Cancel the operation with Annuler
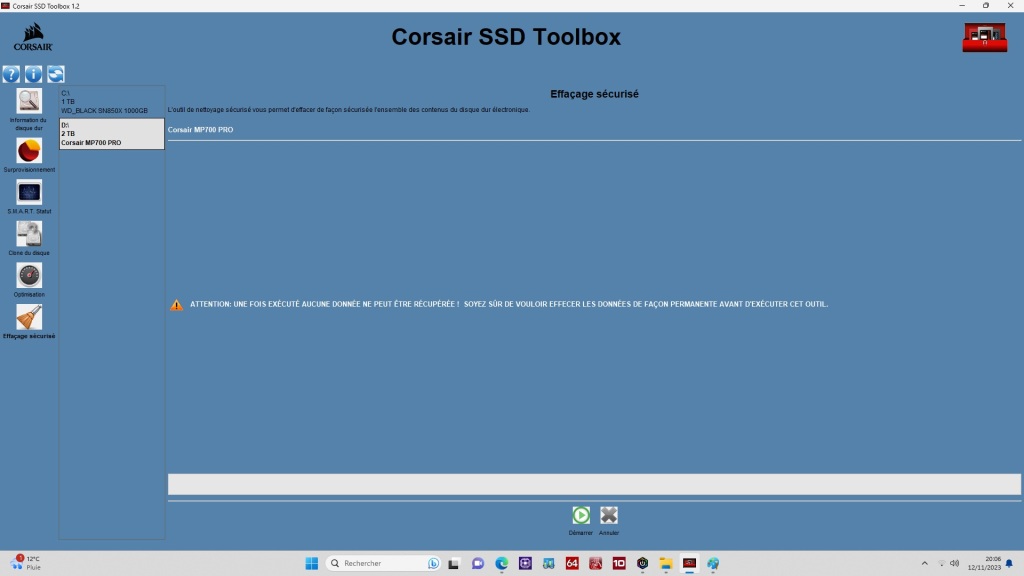Screen dimensions: 1024x576 point(608,514)
